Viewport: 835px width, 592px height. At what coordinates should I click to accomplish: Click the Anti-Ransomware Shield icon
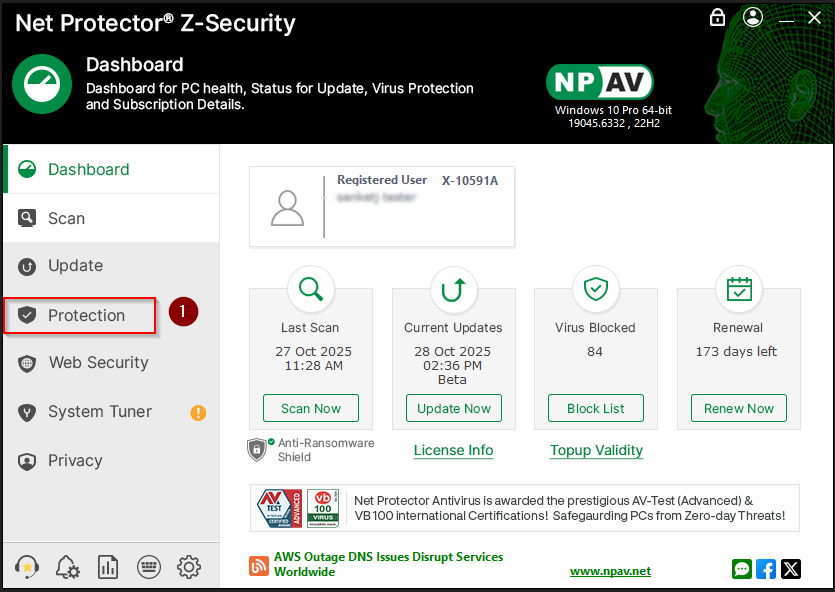257,449
